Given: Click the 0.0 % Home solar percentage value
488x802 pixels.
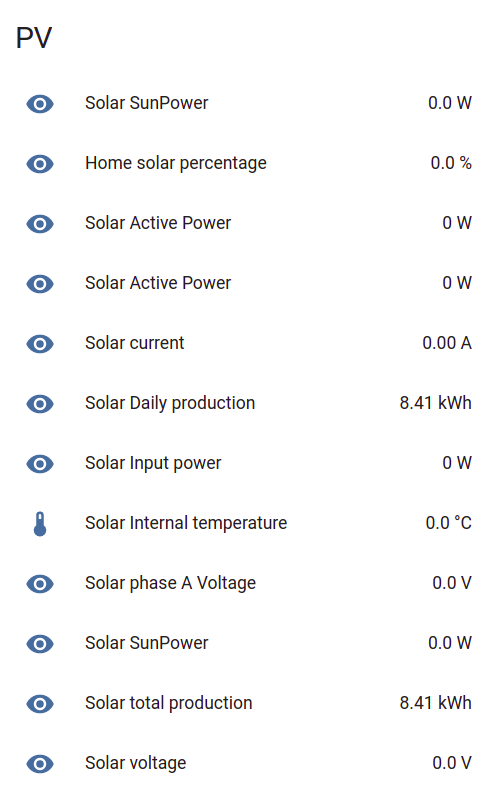Looking at the screenshot, I should pyautogui.click(x=451, y=163).
